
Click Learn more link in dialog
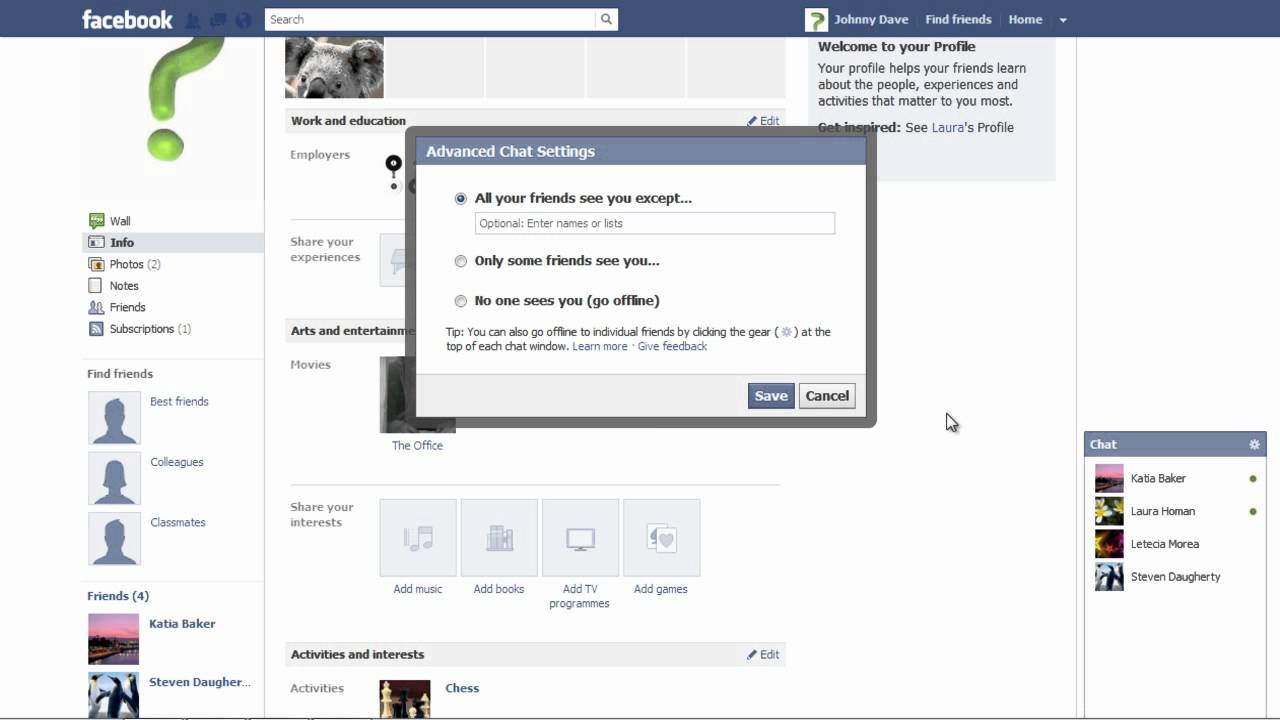point(600,346)
